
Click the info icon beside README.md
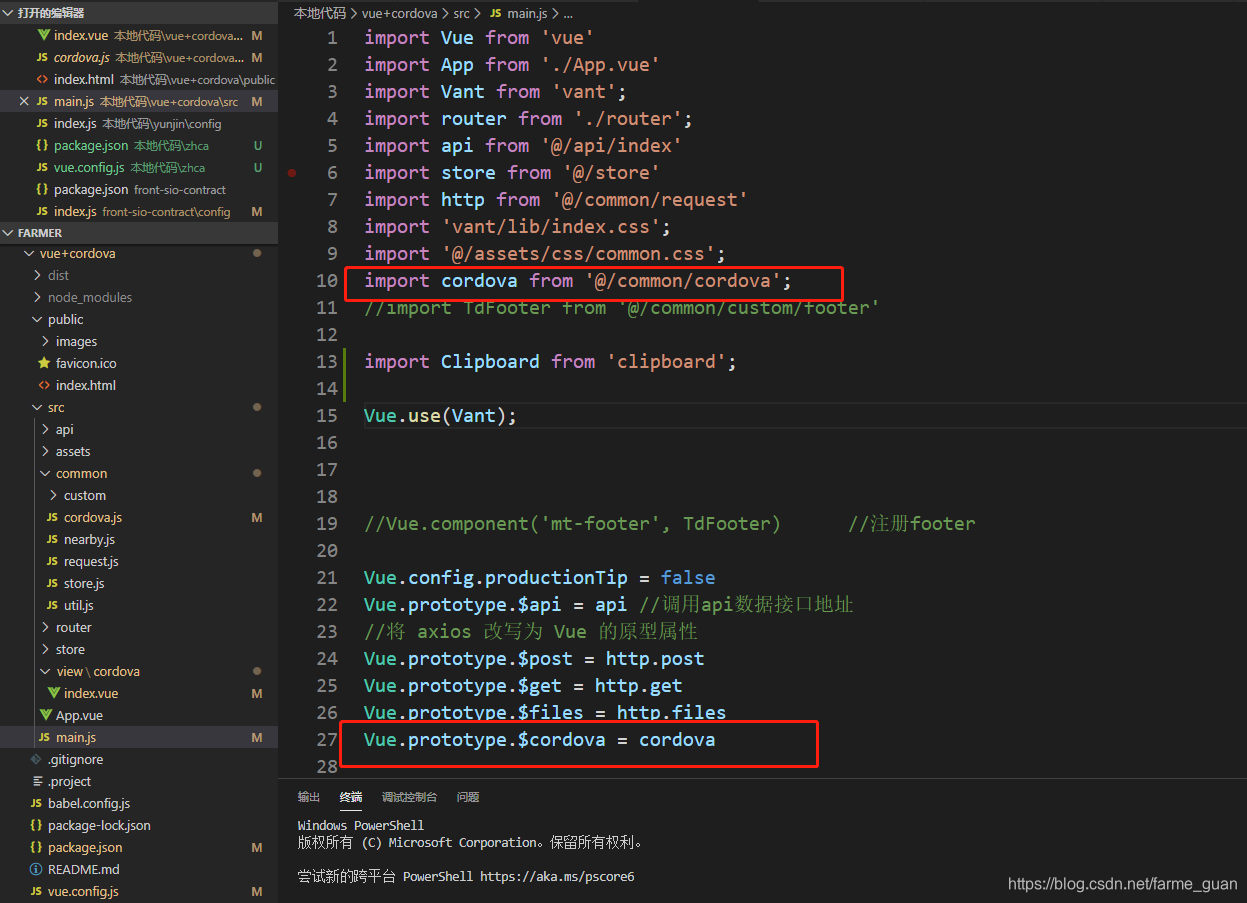pyautogui.click(x=34, y=869)
